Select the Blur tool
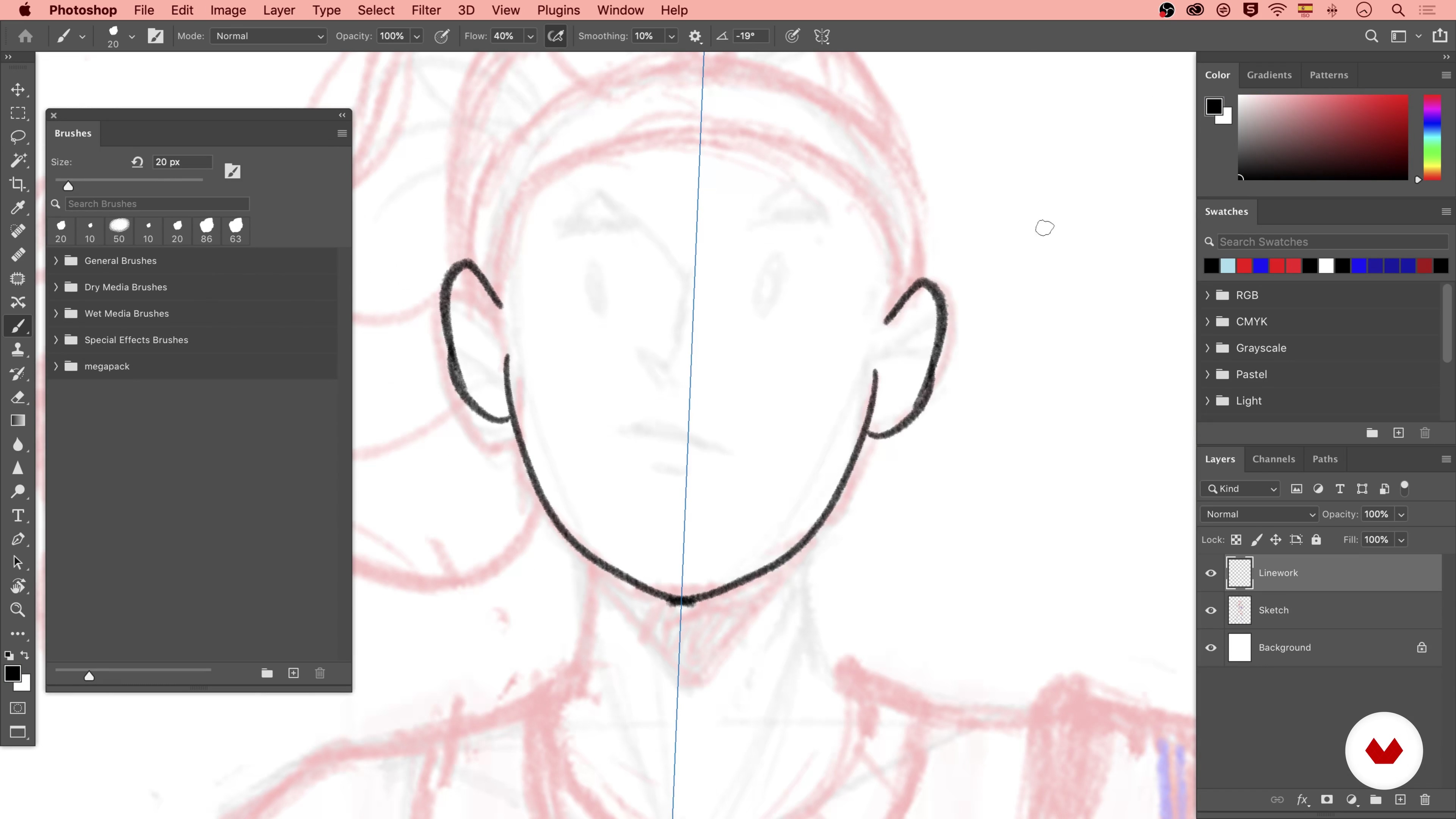This screenshot has width=1456, height=819. point(18,444)
